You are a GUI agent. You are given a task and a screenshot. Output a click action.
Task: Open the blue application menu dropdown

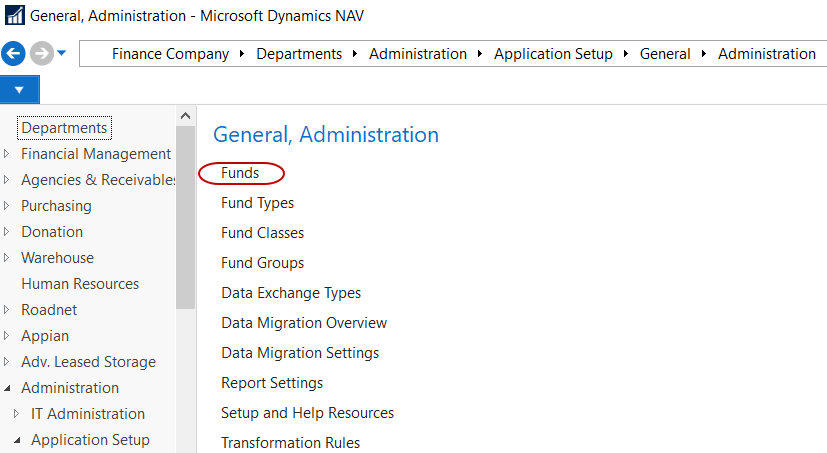click(x=19, y=90)
